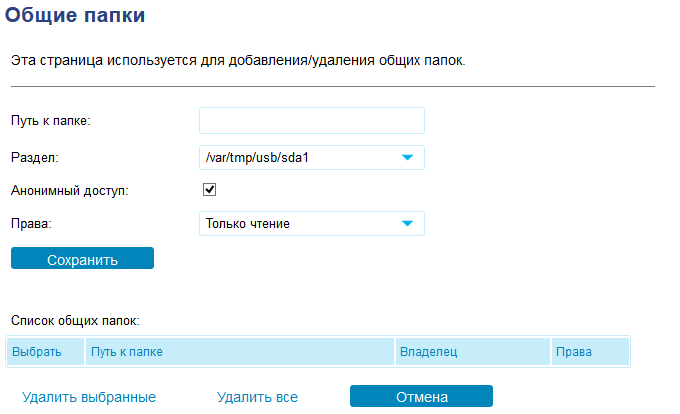Uncheck the Анонимный доступ checkbox
The width and height of the screenshot is (680, 414).
(x=210, y=189)
